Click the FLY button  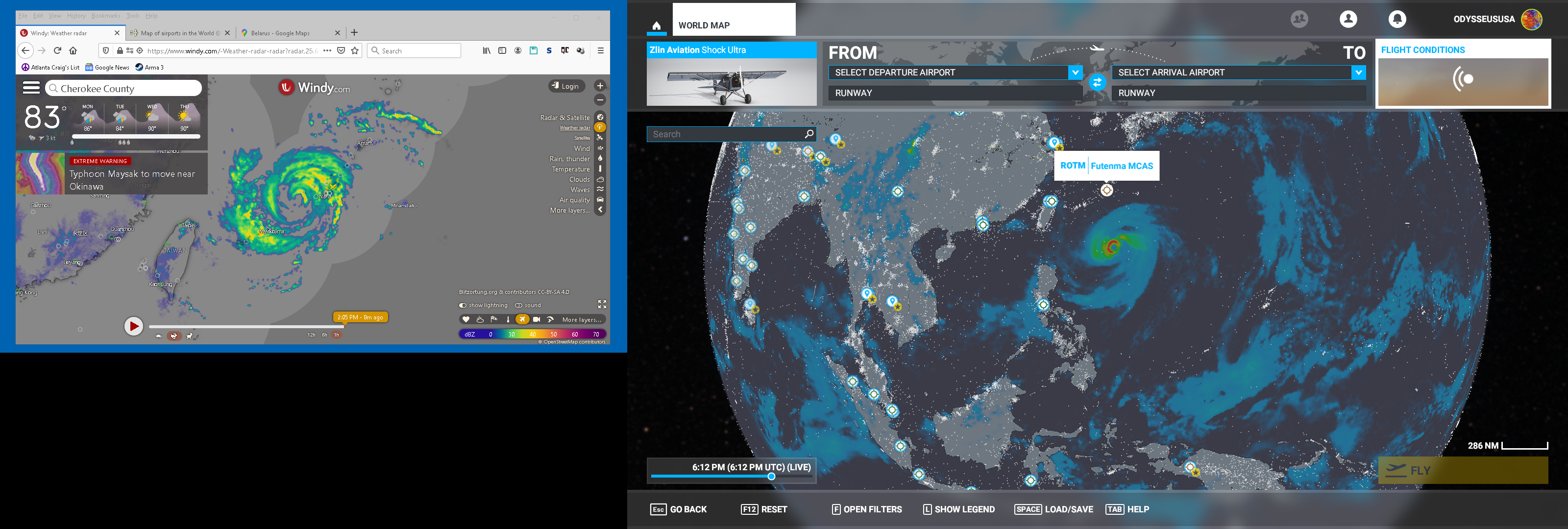point(1462,470)
